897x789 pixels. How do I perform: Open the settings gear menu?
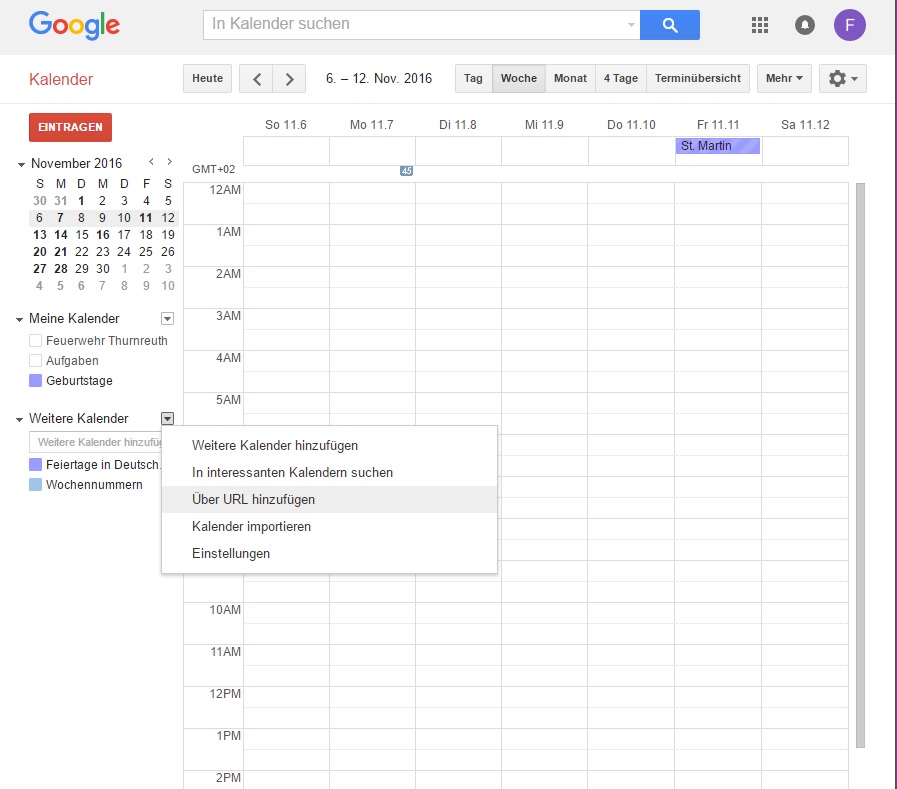pyautogui.click(x=842, y=79)
